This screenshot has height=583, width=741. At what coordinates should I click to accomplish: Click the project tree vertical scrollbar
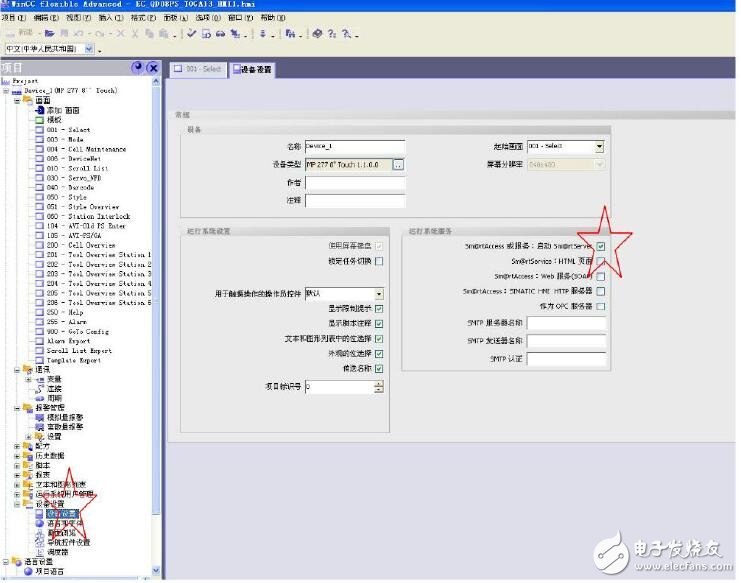tap(156, 300)
